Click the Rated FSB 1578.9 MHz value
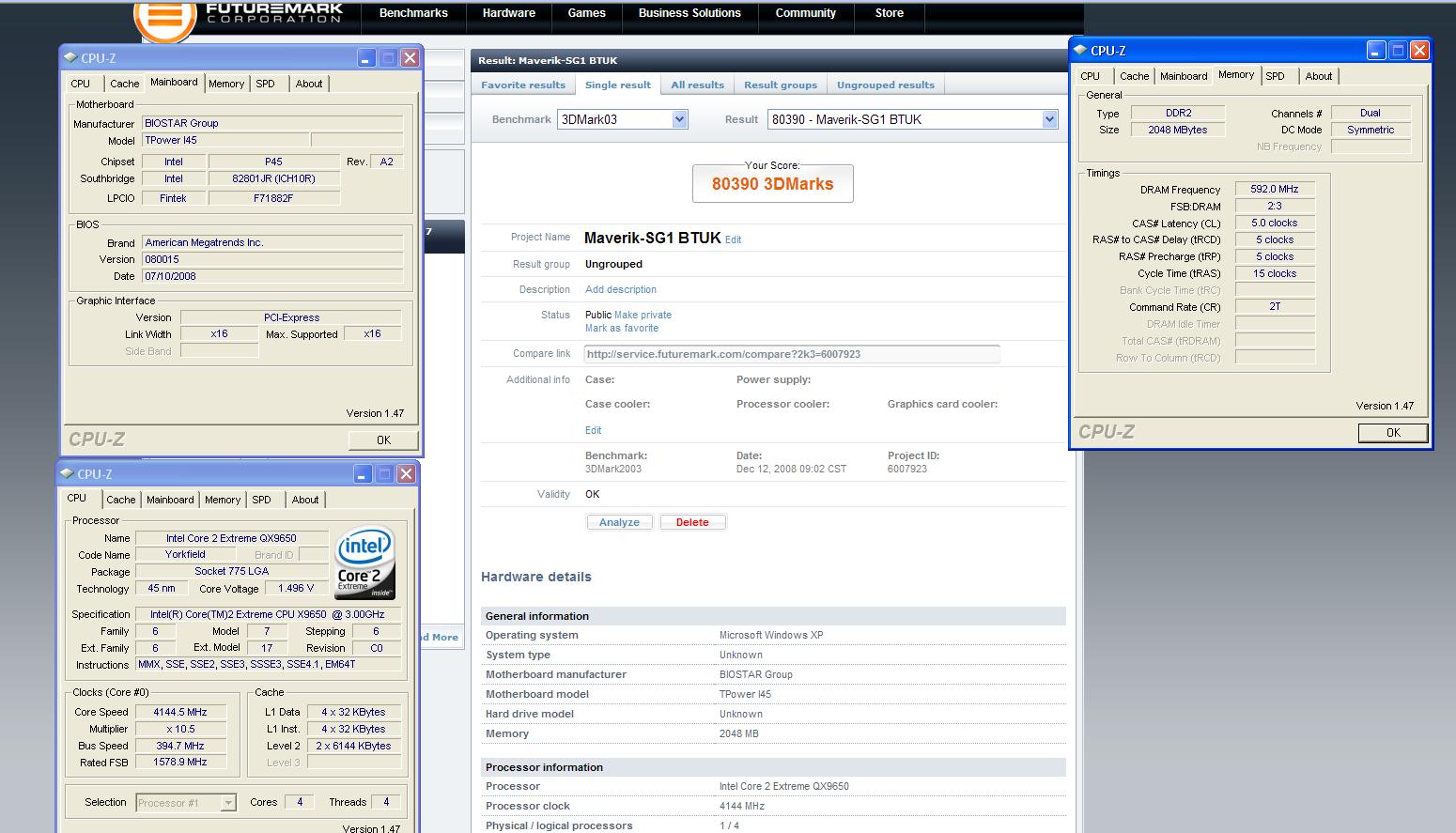1456x833 pixels. pos(180,763)
